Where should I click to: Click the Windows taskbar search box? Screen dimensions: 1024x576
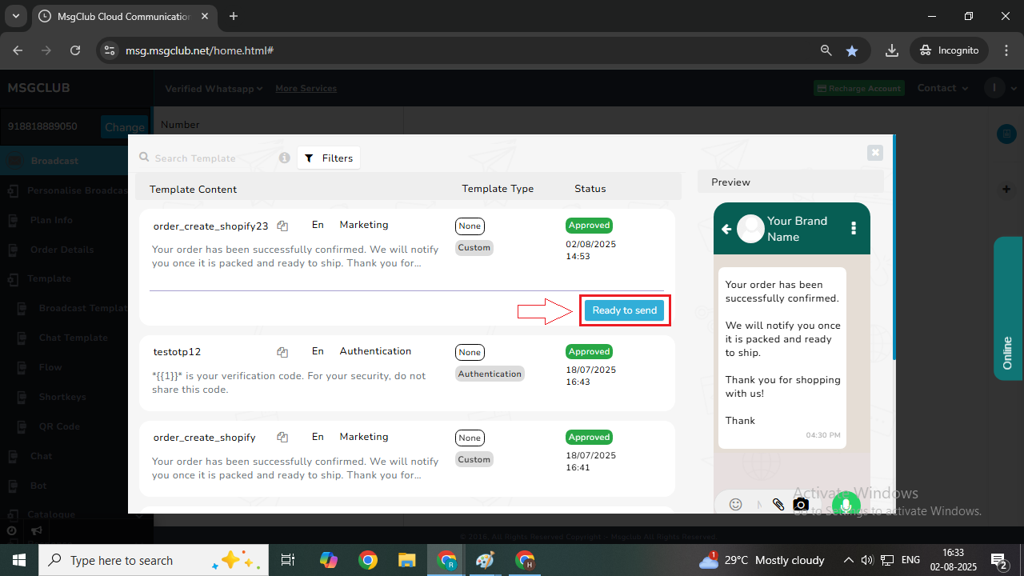tap(153, 560)
